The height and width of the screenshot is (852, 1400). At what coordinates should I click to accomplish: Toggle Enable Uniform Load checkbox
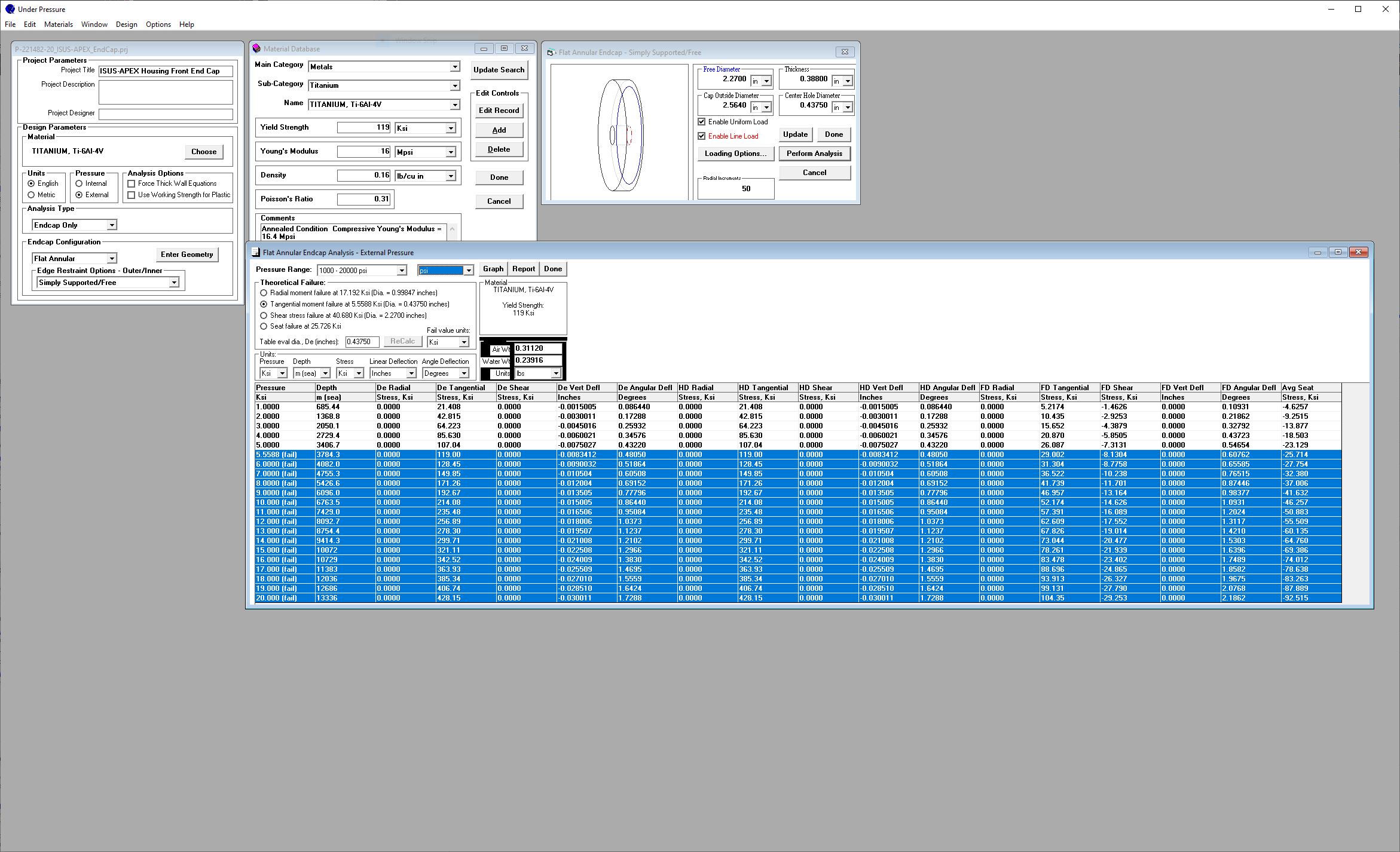[x=702, y=122]
